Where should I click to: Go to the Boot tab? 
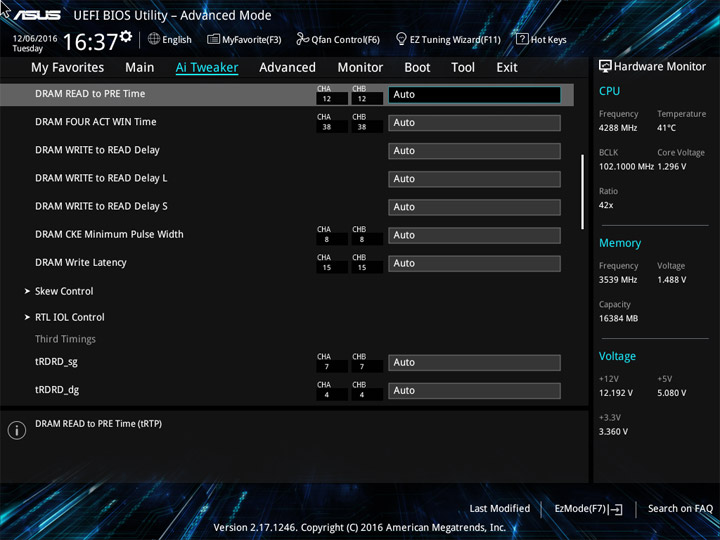417,68
